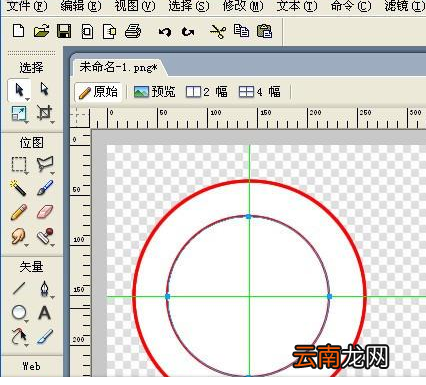Click the left blue anchor point of inner circle
Screen dimensions: 426x385
pos(168,296)
